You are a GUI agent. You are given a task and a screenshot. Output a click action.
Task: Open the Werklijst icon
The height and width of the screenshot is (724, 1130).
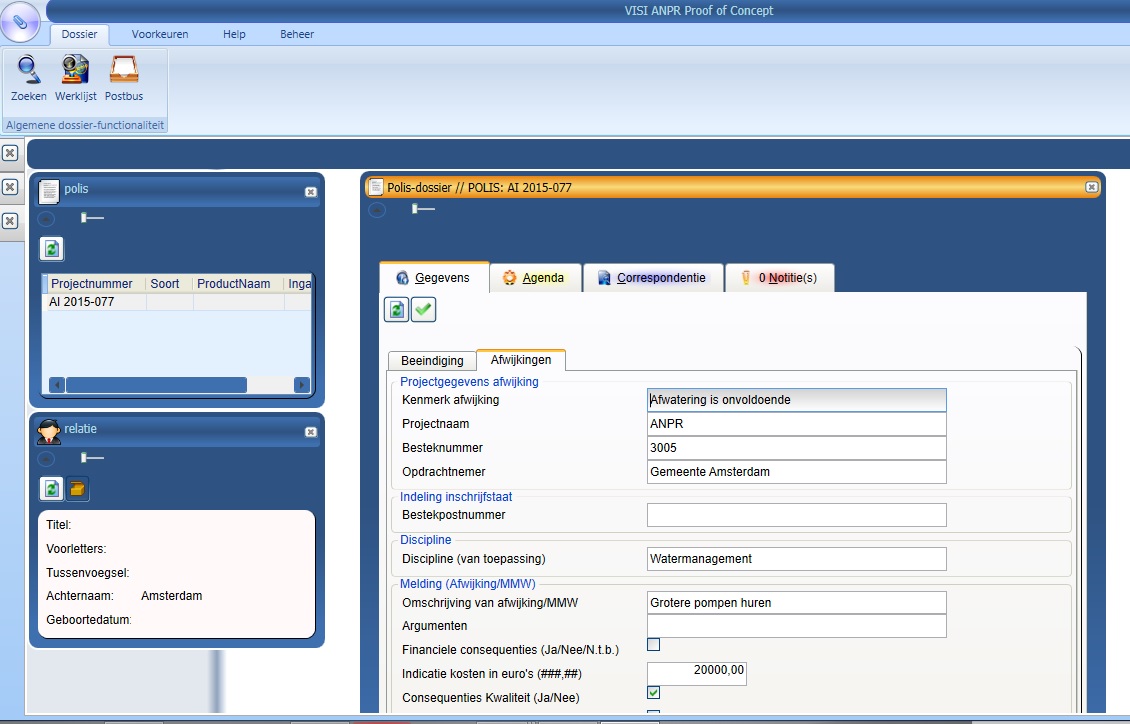[76, 78]
